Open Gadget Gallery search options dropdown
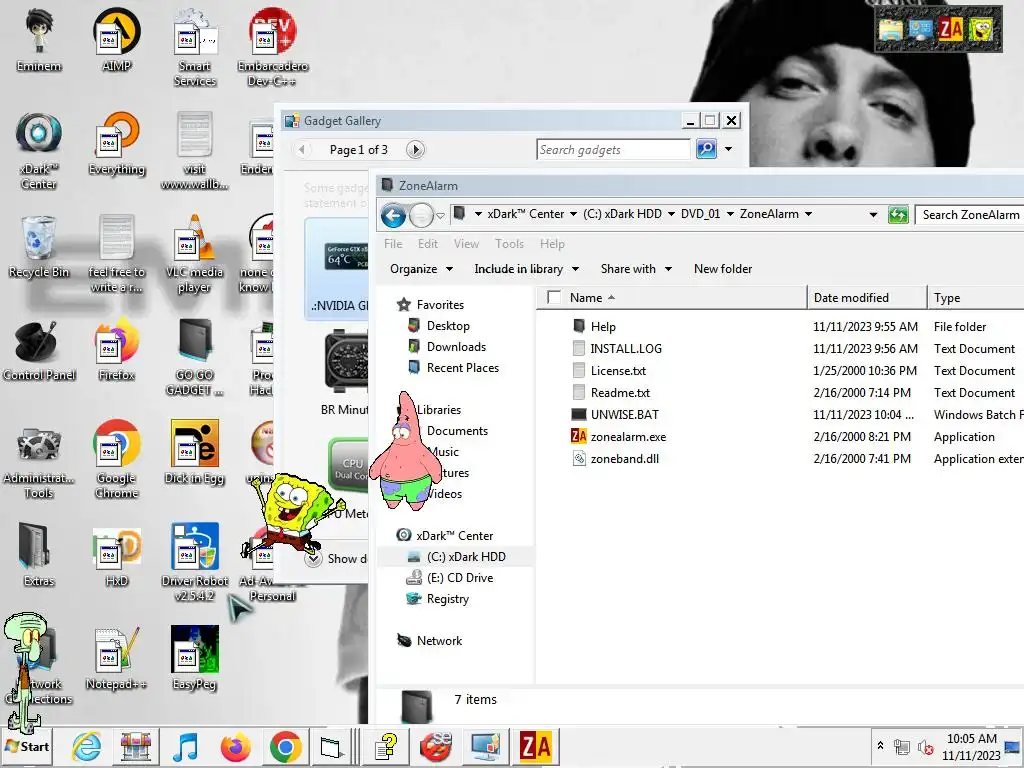Image resolution: width=1024 pixels, height=768 pixels. coord(729,150)
